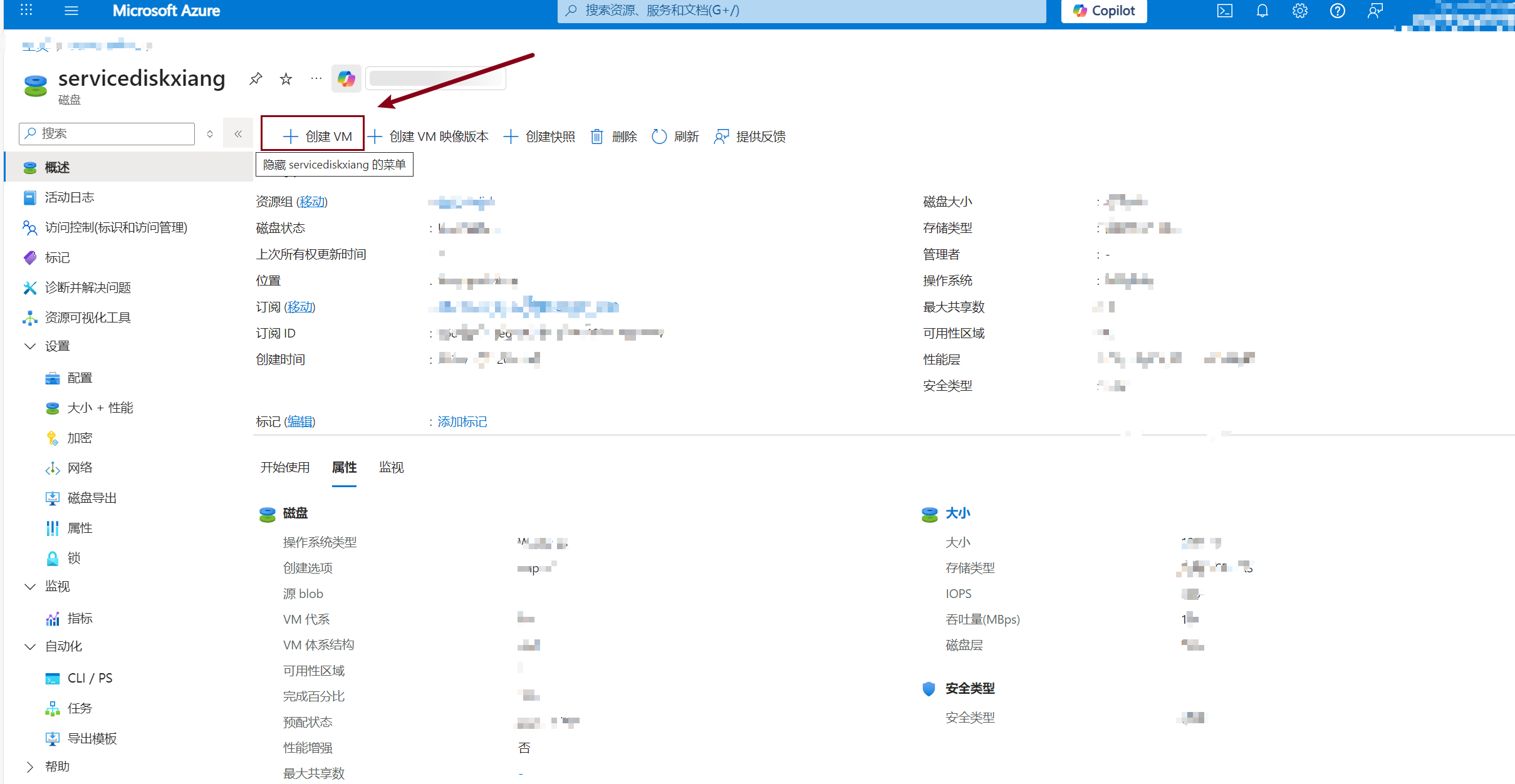Add servicediskxiang to favorites with star
Image resolution: width=1515 pixels, height=784 pixels.
pos(286,79)
